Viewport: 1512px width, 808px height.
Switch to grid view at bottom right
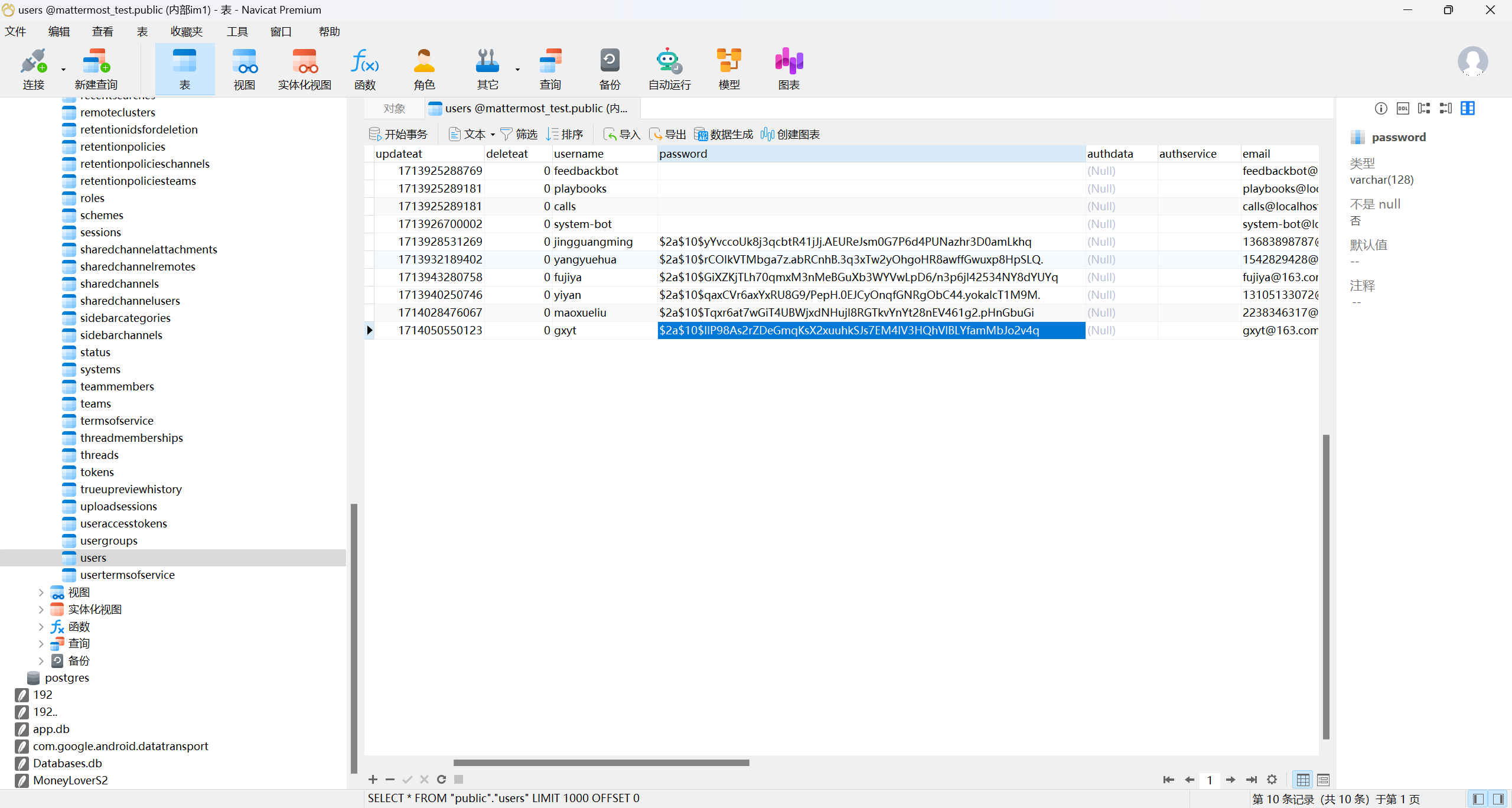pyautogui.click(x=1303, y=780)
